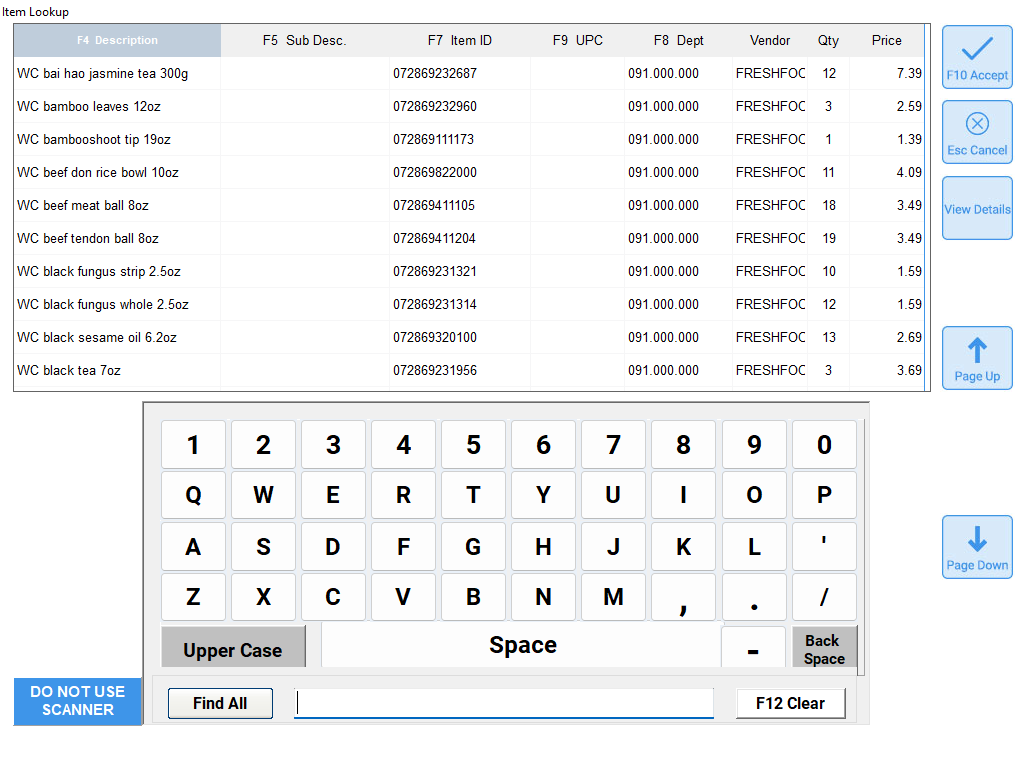Open View Details for the highlighted item
The image size is (1024, 768).
[x=976, y=208]
